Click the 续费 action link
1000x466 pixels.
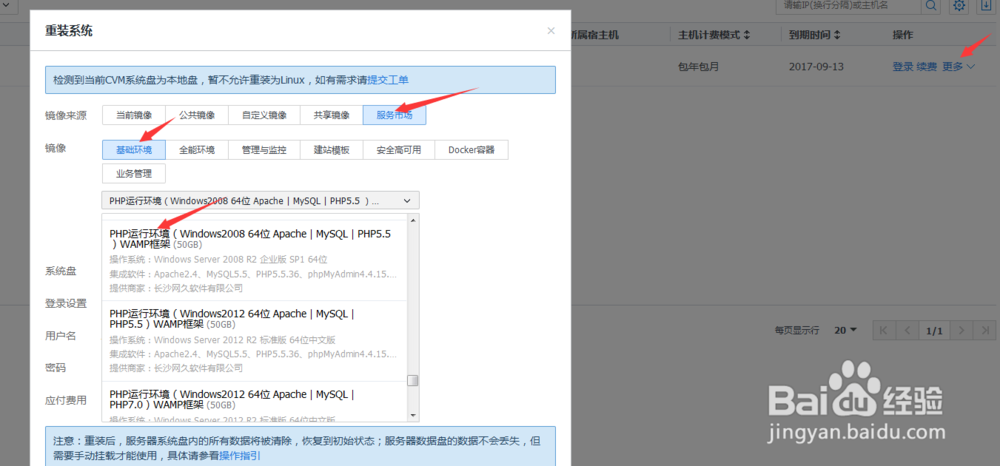(927, 66)
